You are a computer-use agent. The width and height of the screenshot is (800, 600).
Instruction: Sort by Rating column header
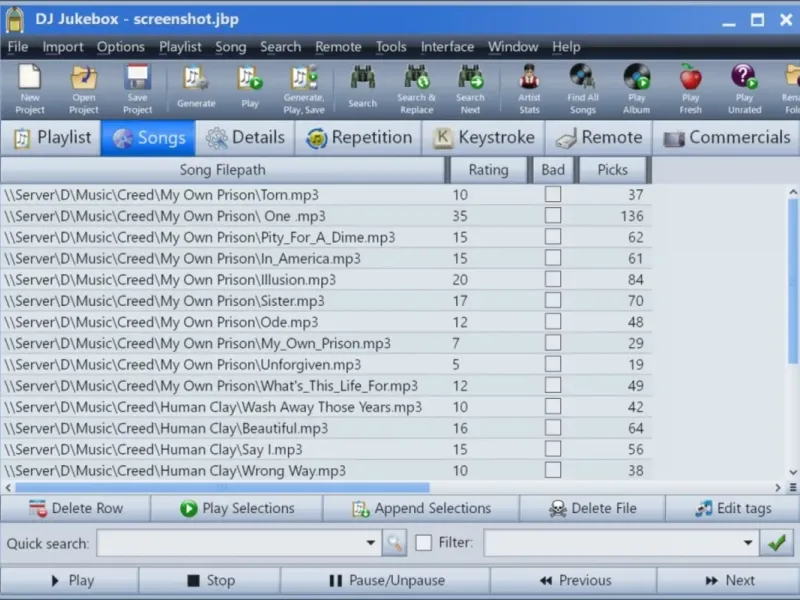click(x=488, y=170)
